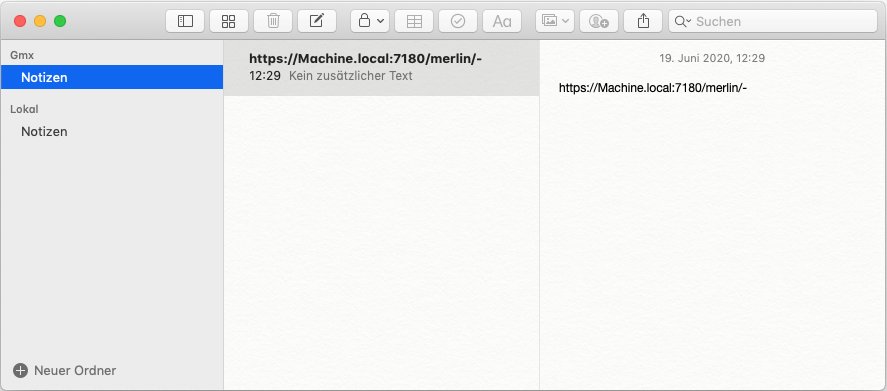This screenshot has height=391, width=887.
Task: Click Neuer Ordner button
Action: (x=64, y=371)
